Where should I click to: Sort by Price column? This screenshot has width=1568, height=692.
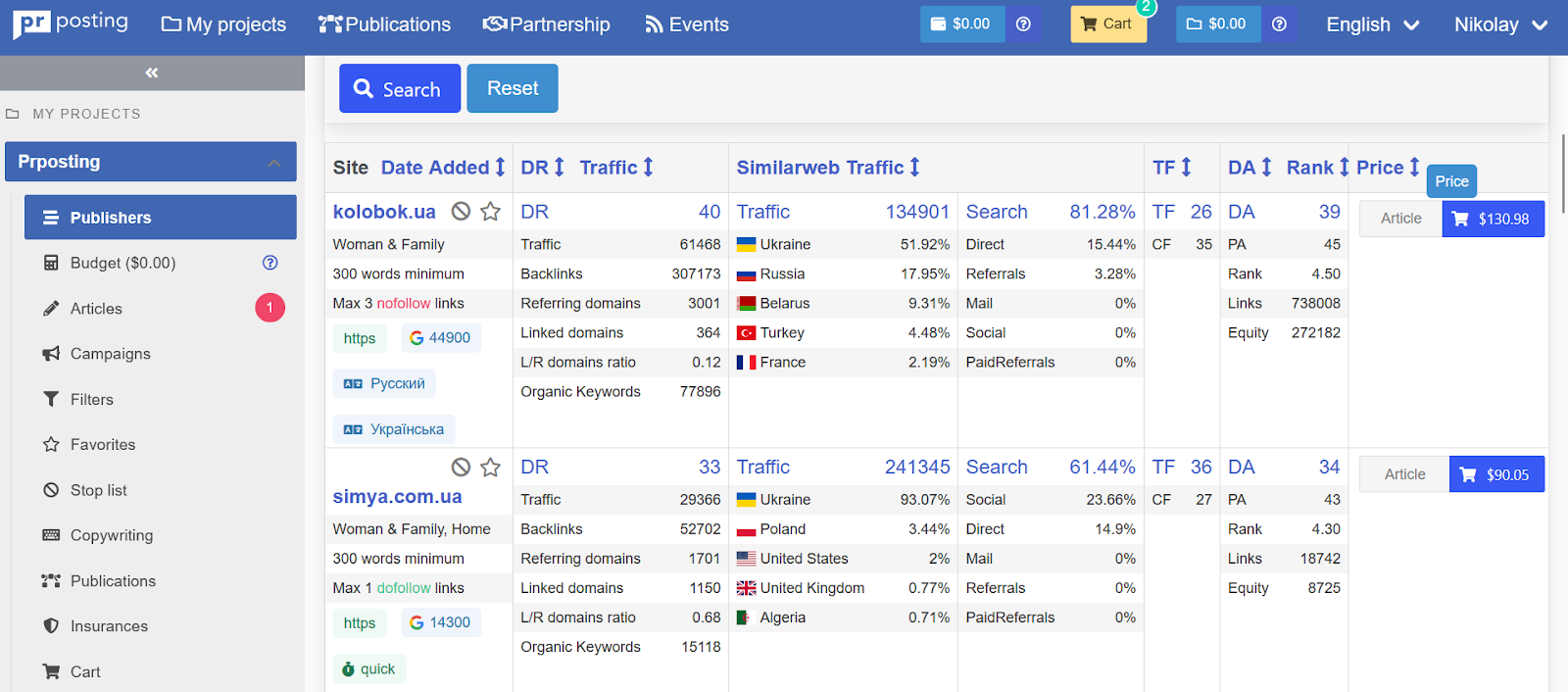[x=1388, y=168]
